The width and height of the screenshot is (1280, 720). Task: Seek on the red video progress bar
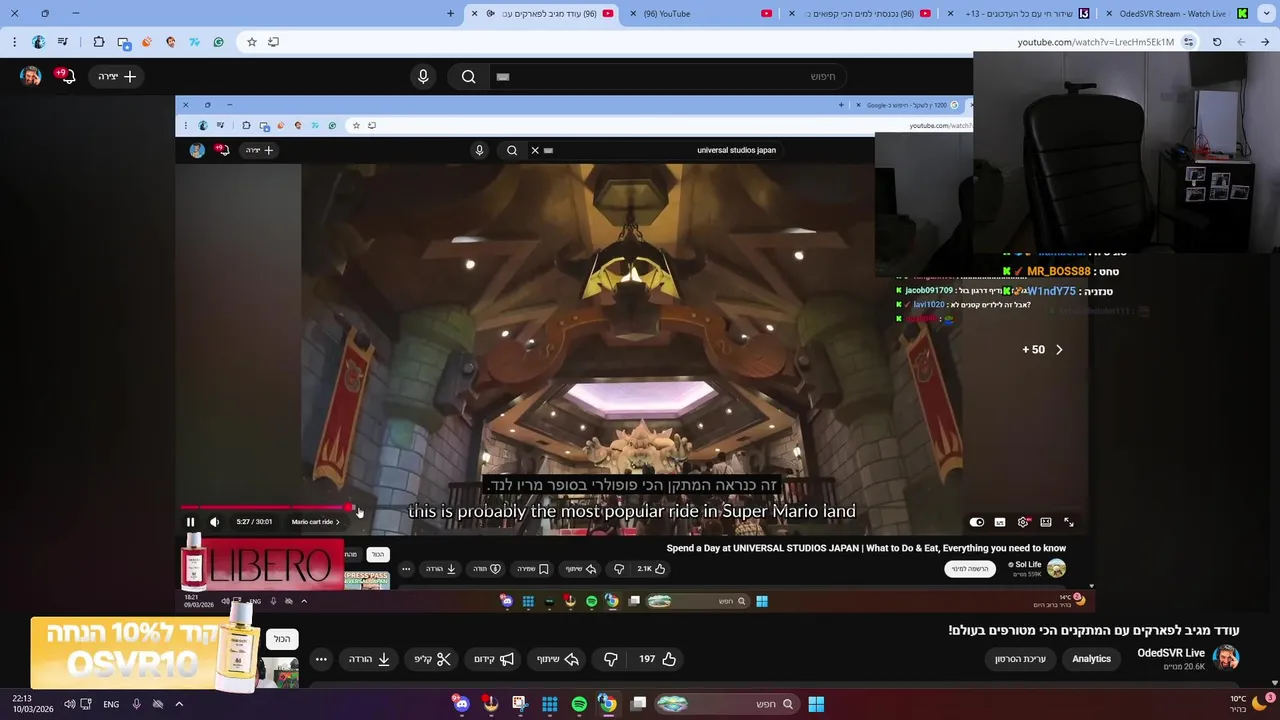265,508
